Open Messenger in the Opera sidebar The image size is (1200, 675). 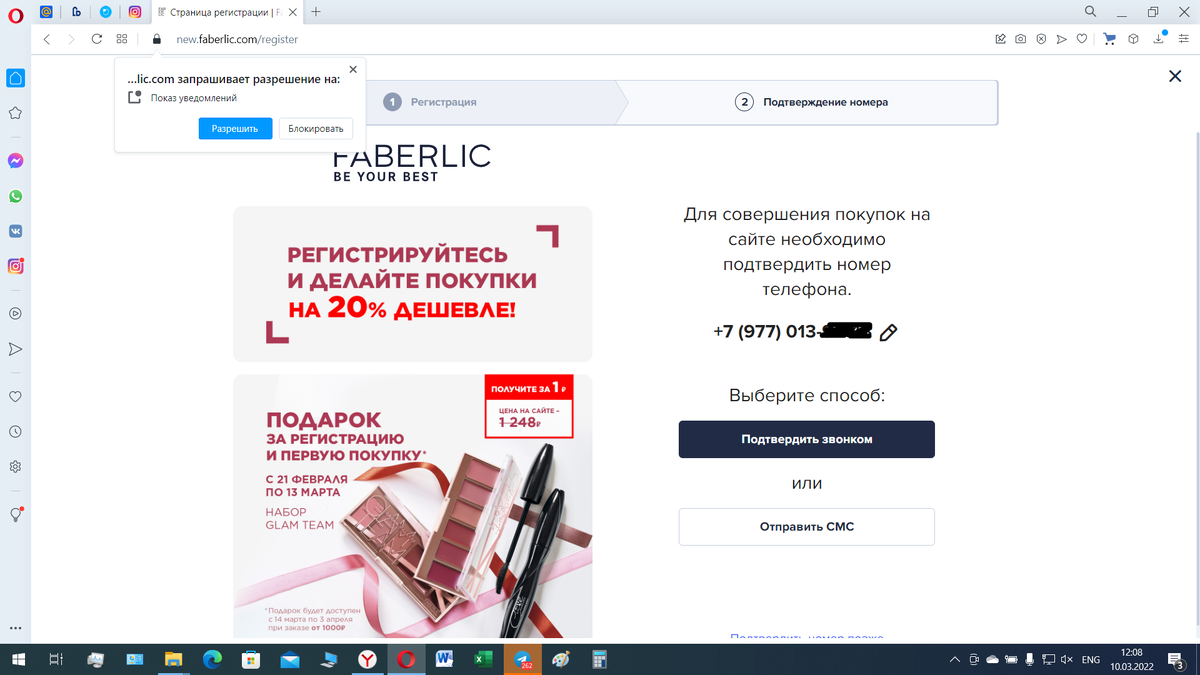(x=16, y=160)
